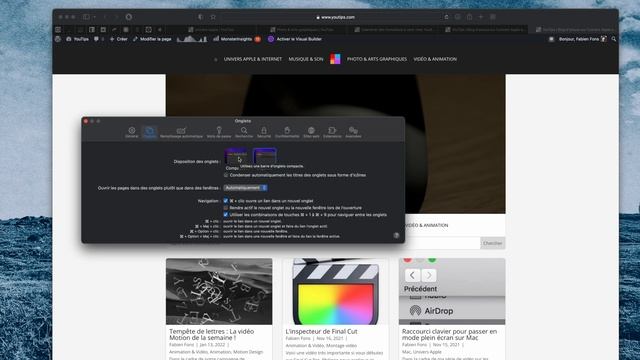
Task: Click the Chercher search button
Action: click(x=493, y=243)
